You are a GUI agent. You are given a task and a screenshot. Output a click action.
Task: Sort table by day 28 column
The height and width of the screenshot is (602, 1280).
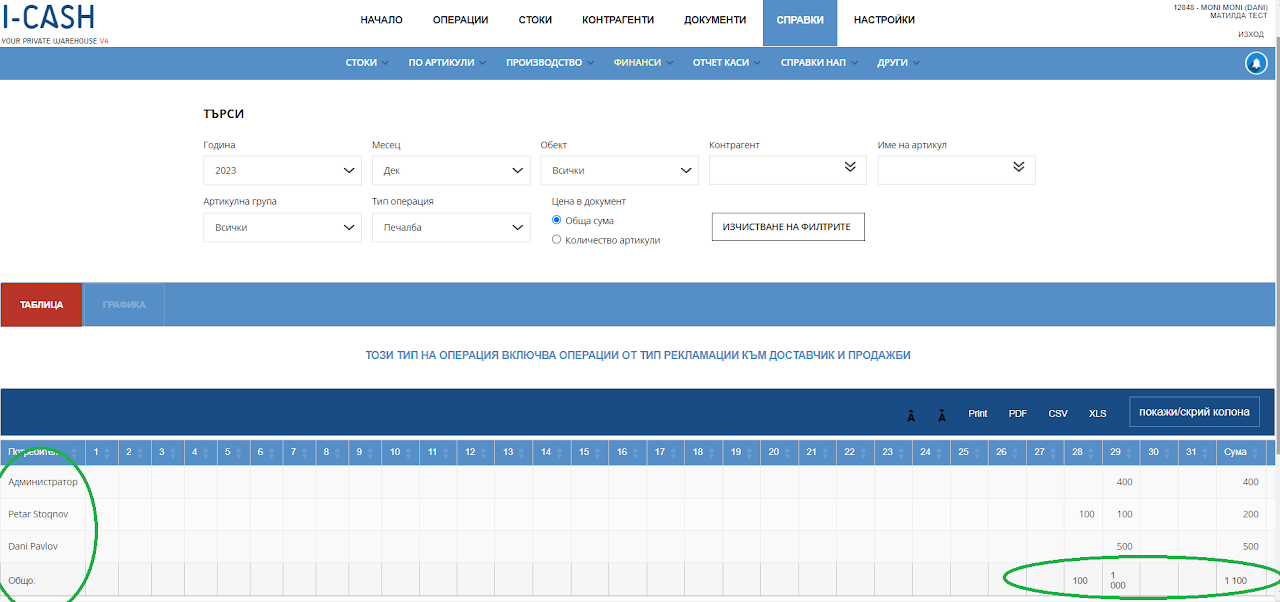point(1083,452)
